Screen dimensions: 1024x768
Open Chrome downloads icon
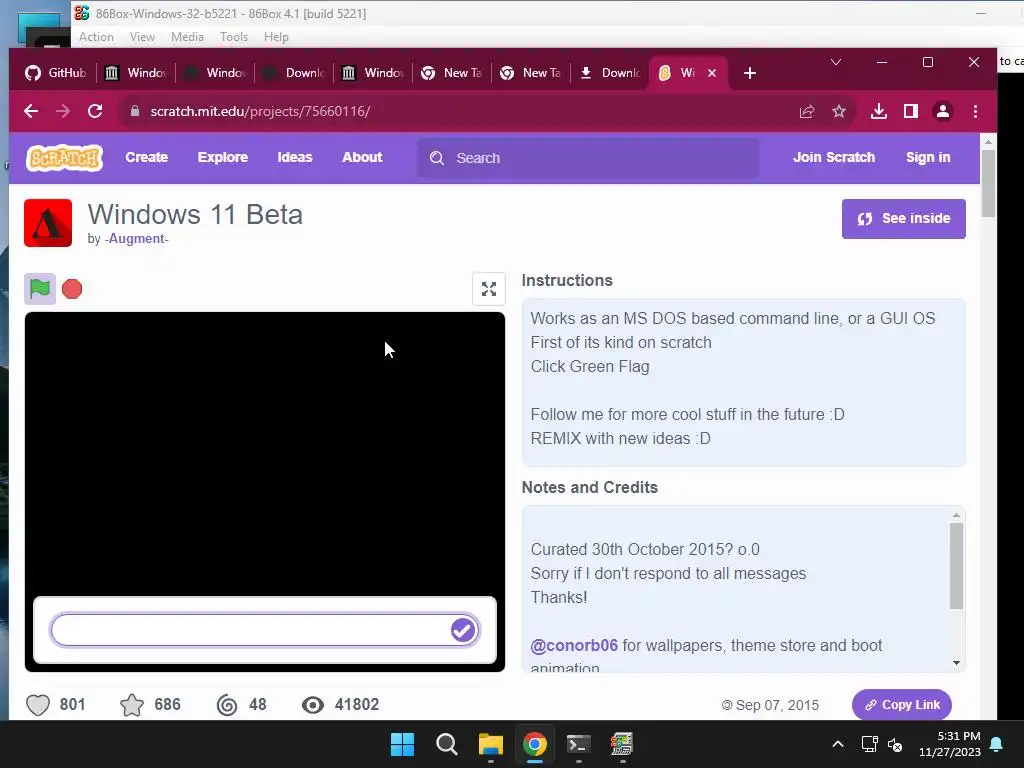(x=879, y=111)
